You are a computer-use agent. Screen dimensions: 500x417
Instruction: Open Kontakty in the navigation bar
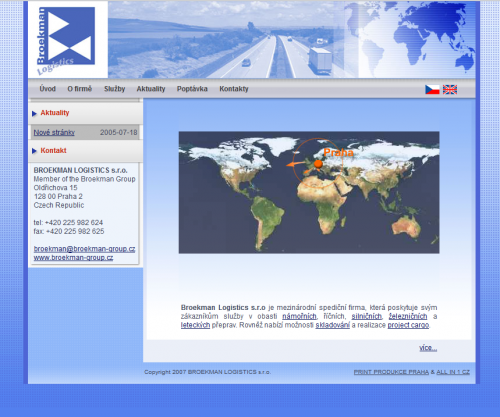[x=234, y=89]
